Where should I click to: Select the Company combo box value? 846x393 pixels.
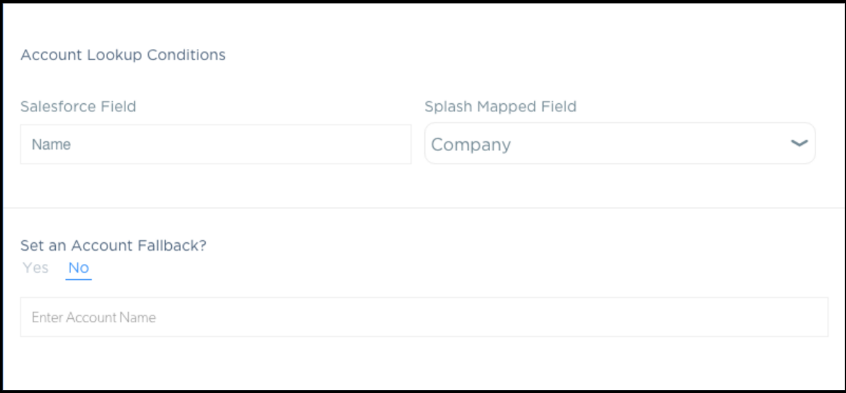(x=620, y=144)
